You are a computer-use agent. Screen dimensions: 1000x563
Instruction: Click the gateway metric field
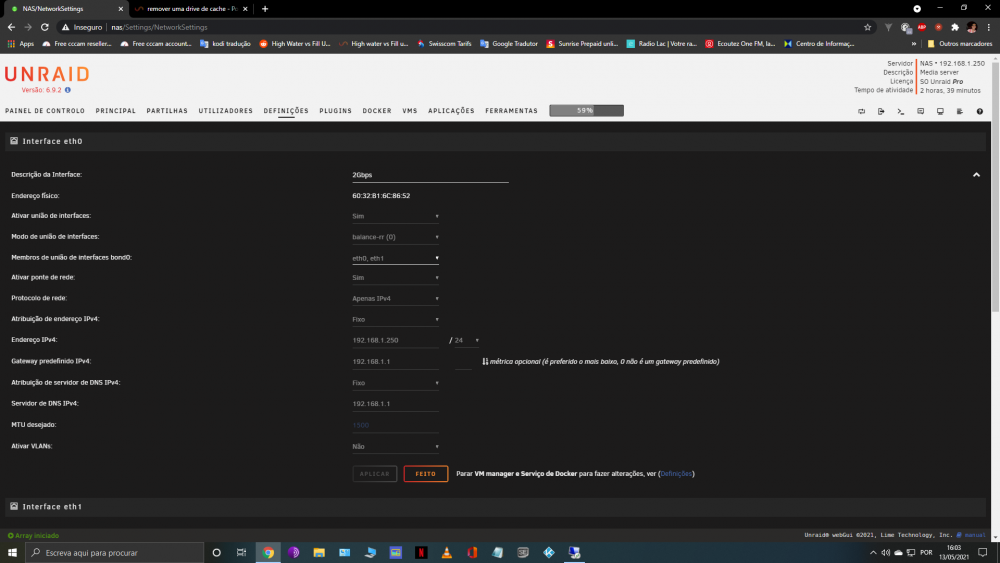[x=463, y=362]
